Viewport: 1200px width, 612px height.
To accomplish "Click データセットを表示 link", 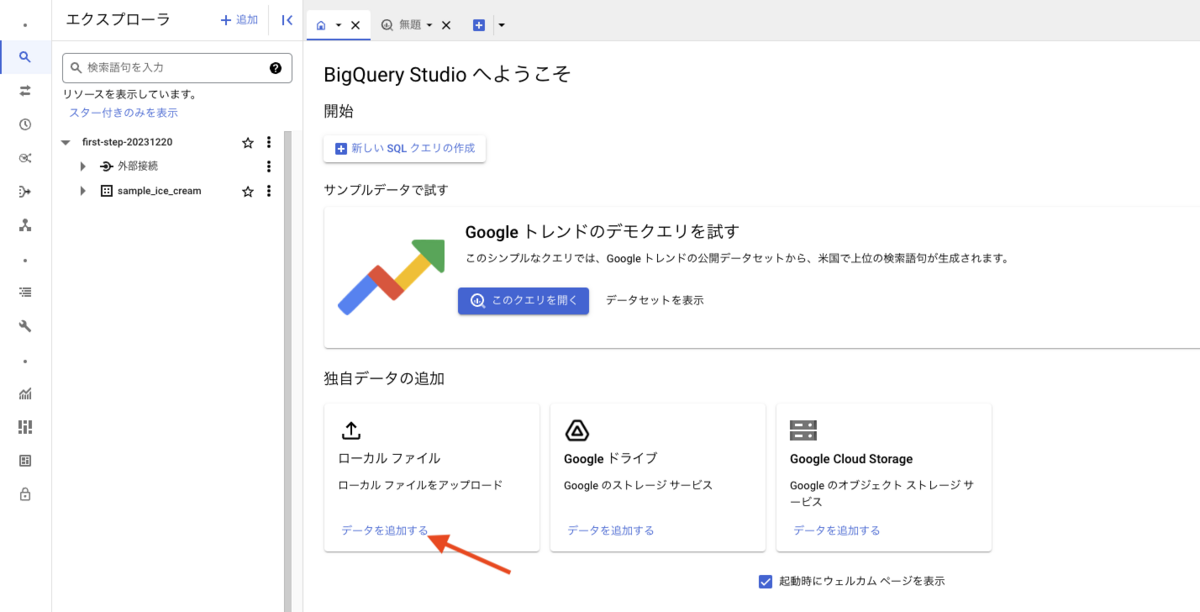I will (x=655, y=300).
